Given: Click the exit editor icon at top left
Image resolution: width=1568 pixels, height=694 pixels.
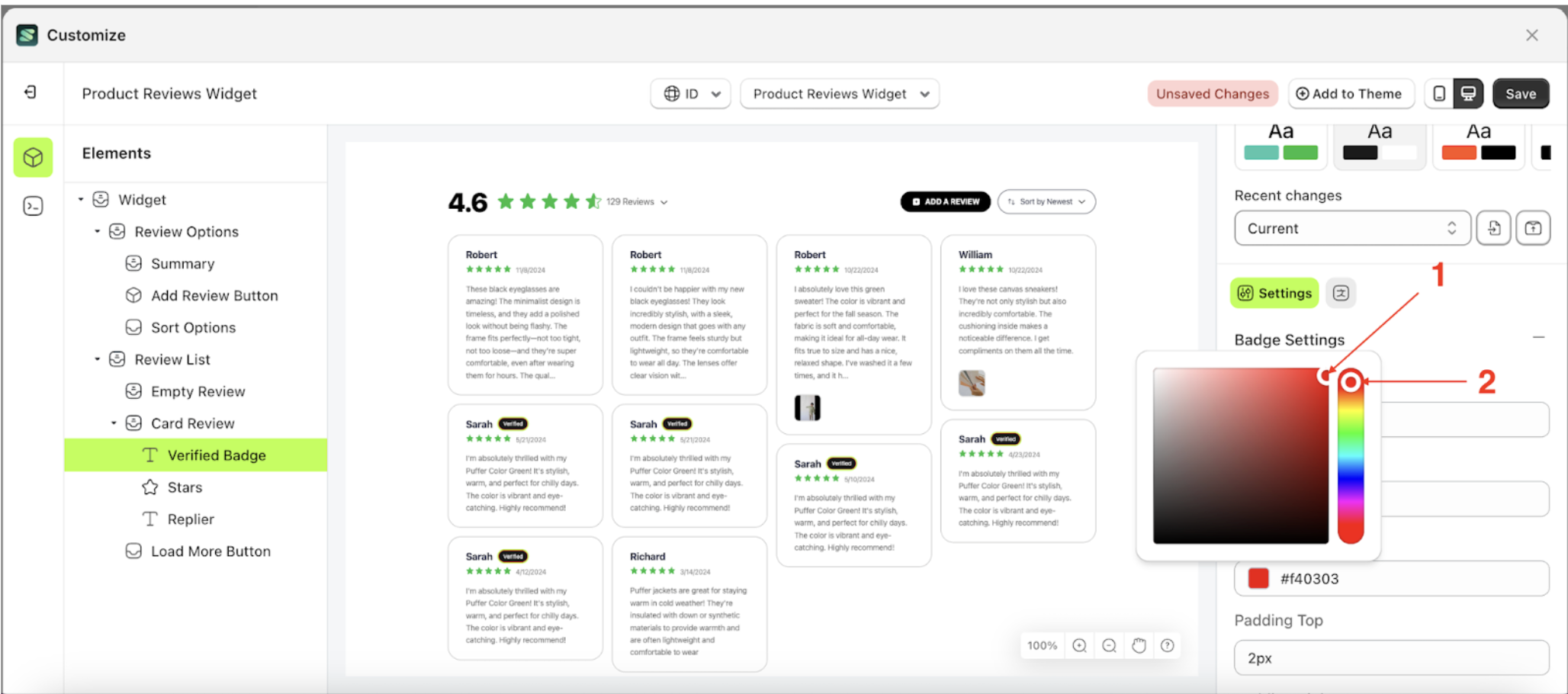Looking at the screenshot, I should (31, 92).
